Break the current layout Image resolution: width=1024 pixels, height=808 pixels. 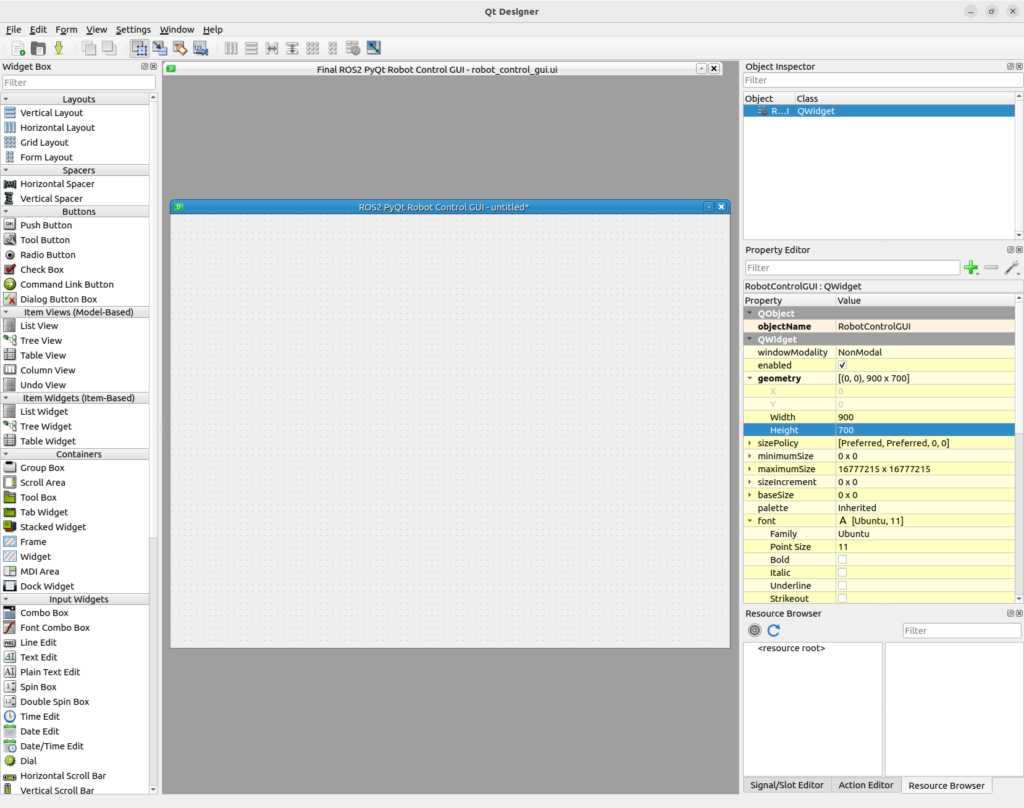point(353,48)
